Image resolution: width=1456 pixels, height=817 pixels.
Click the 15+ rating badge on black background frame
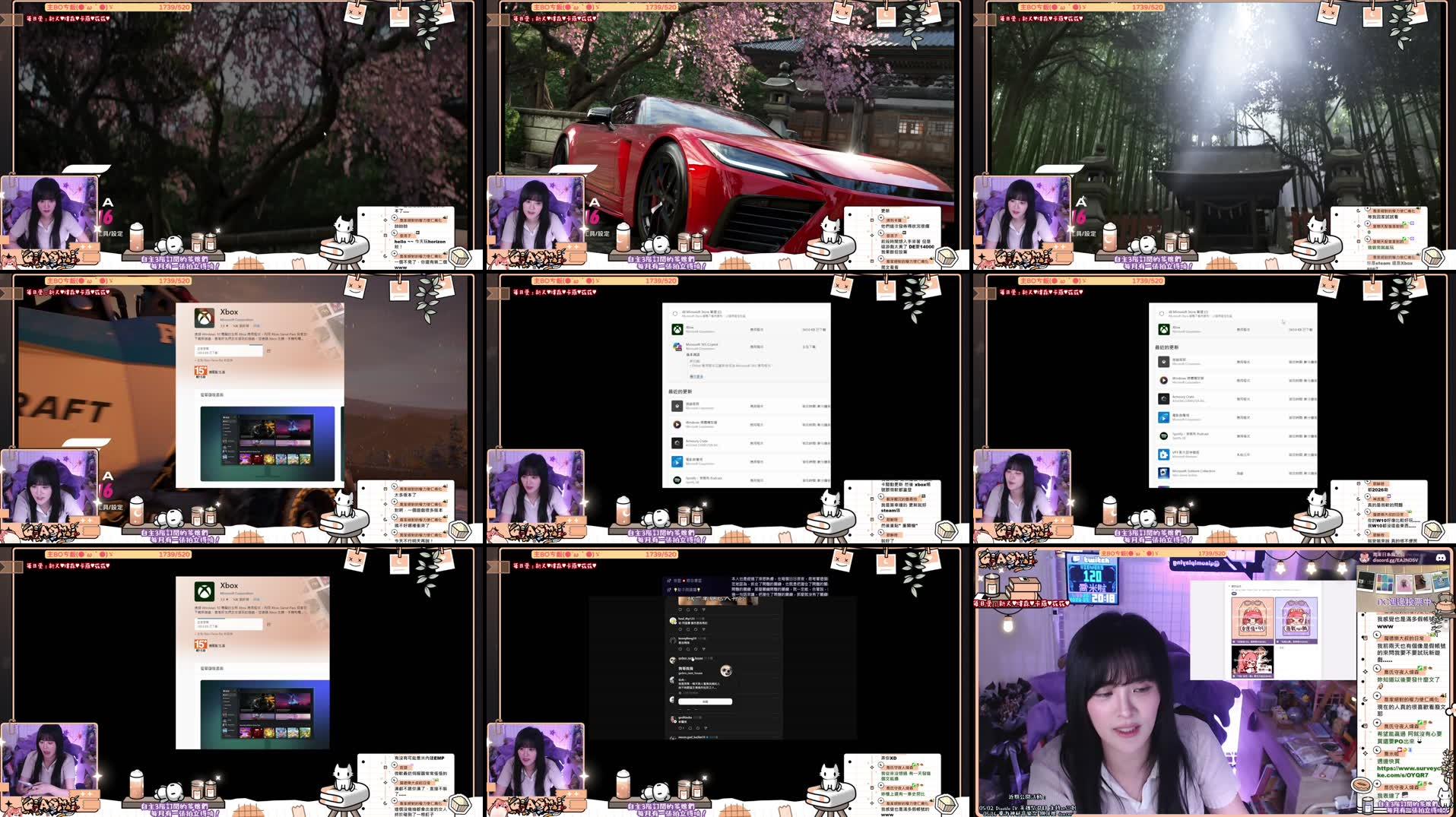[201, 644]
